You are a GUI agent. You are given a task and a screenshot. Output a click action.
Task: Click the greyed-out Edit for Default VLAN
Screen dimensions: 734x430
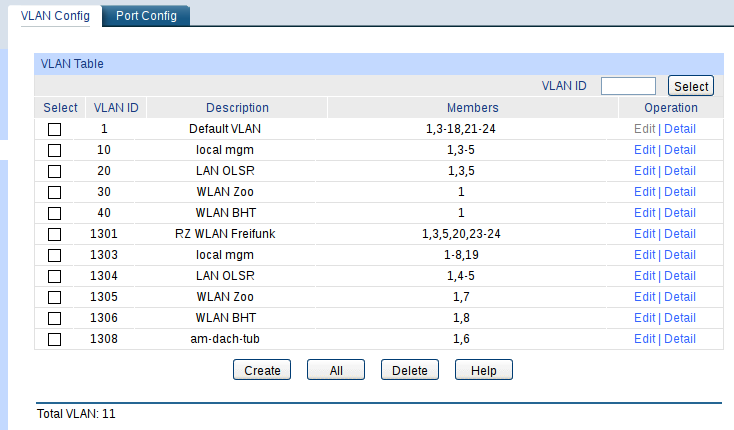coord(645,129)
